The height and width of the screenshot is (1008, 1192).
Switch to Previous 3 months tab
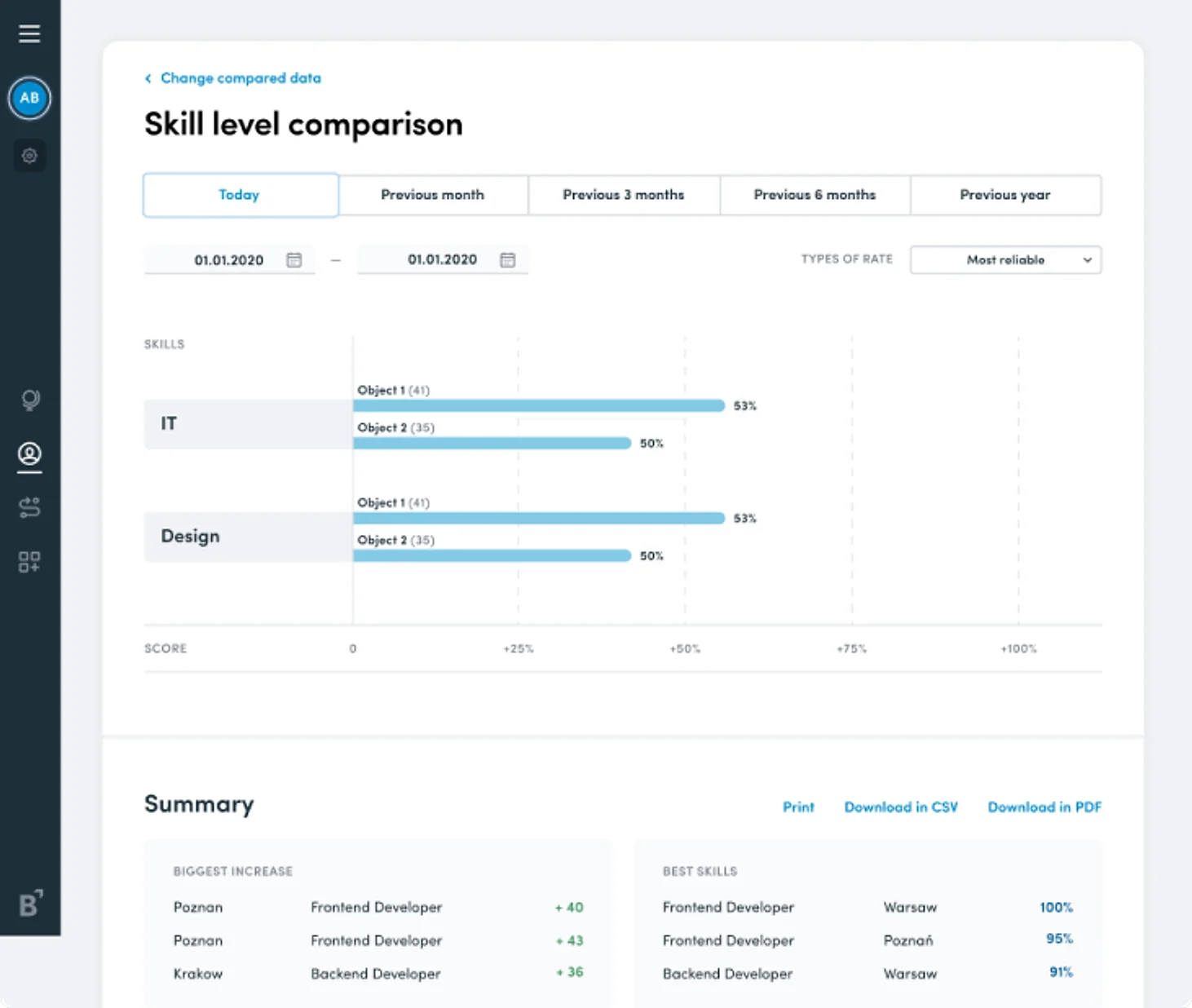click(x=624, y=195)
